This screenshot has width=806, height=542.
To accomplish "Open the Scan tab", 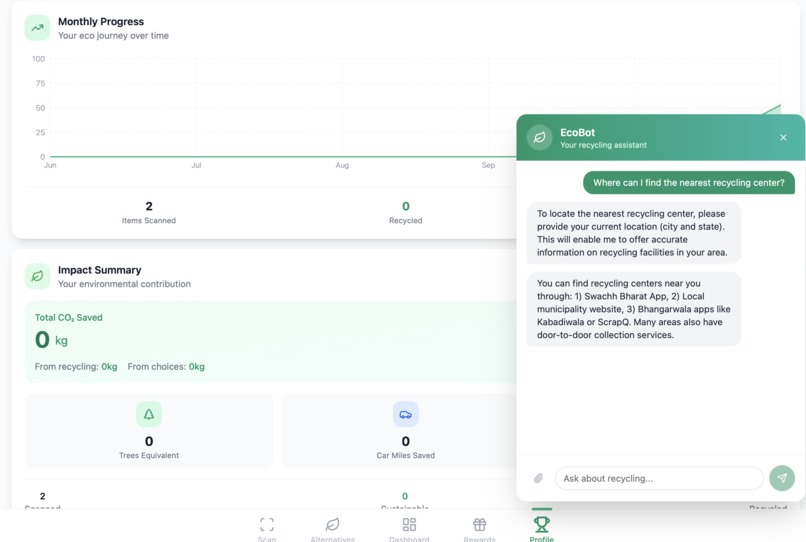I will tap(267, 529).
